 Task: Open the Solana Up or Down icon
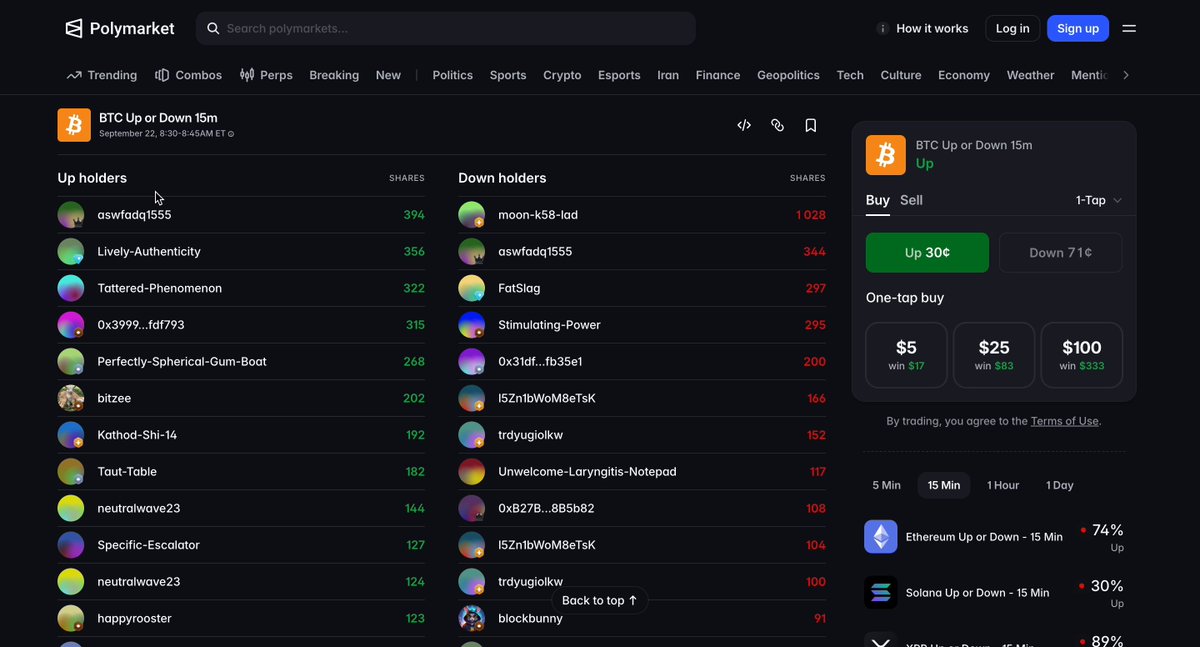881,593
